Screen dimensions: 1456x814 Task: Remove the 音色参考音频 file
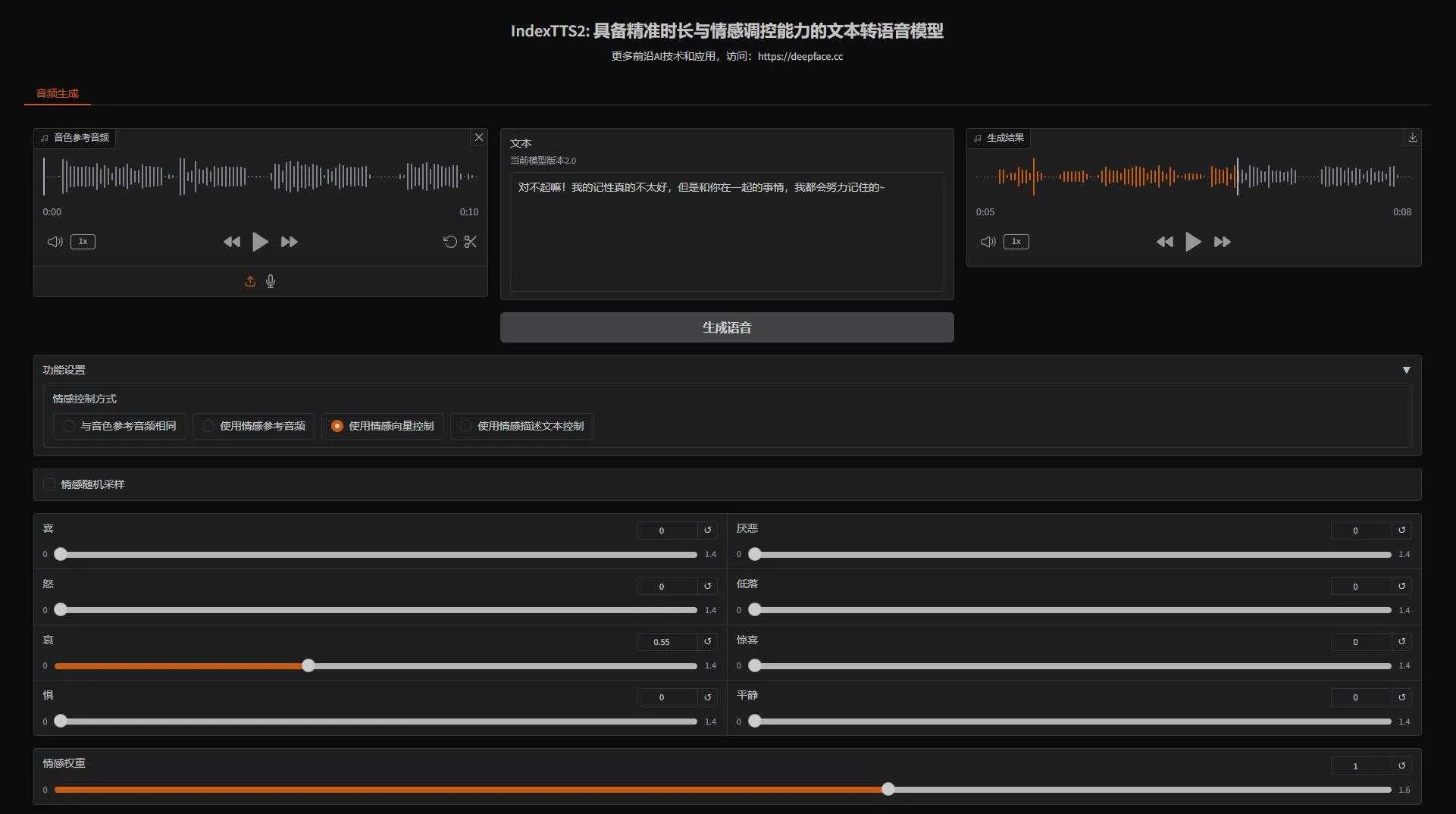[478, 137]
